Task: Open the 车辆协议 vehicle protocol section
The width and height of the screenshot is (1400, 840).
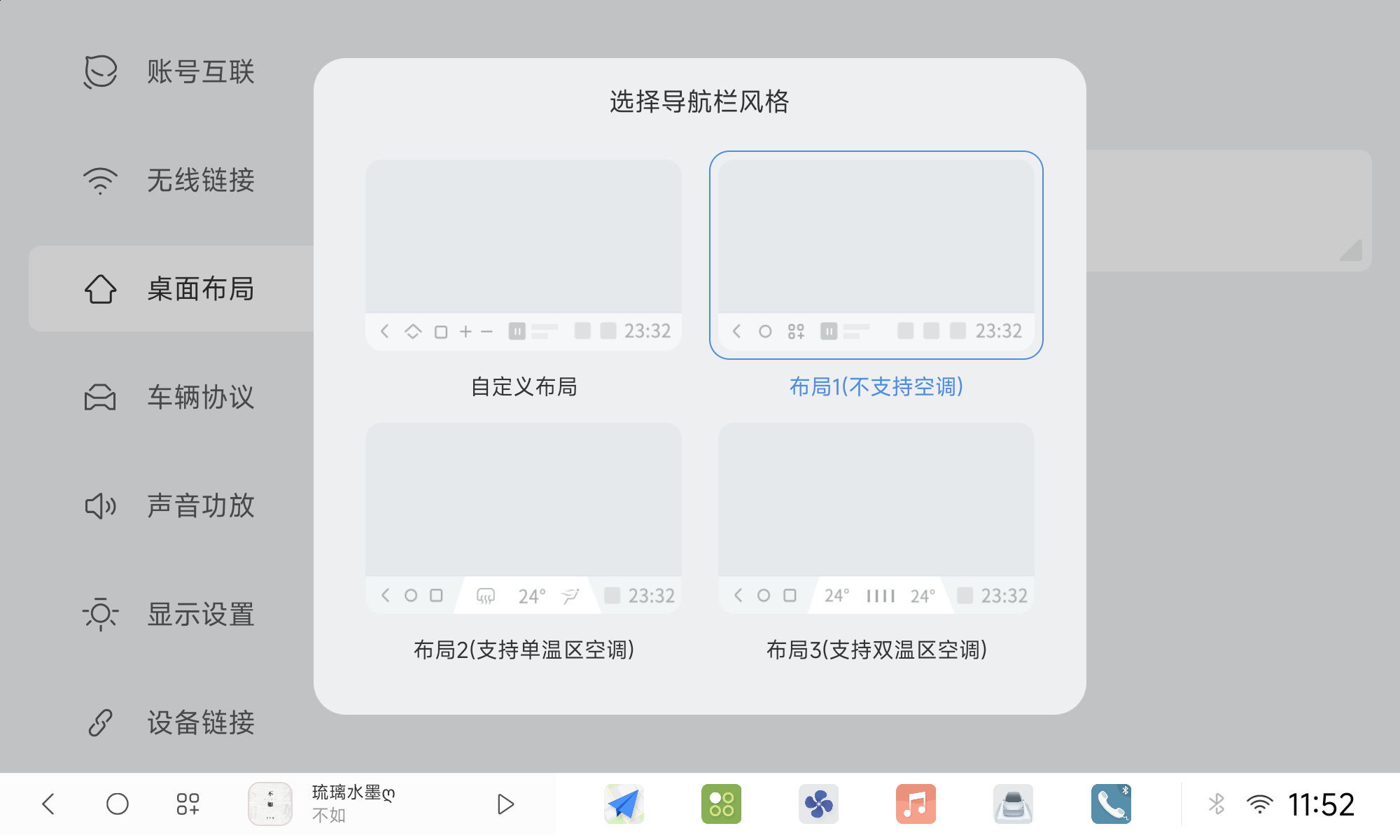Action: coord(100,398)
